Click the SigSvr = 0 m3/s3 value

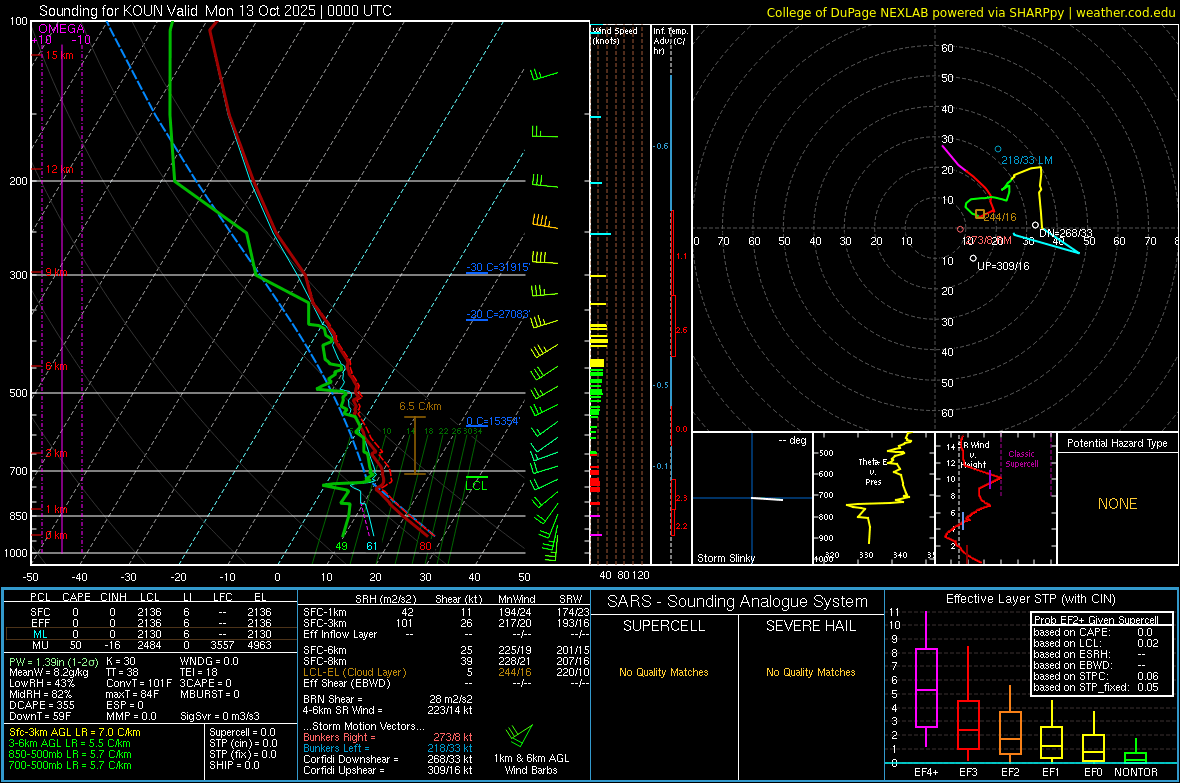tap(220, 716)
